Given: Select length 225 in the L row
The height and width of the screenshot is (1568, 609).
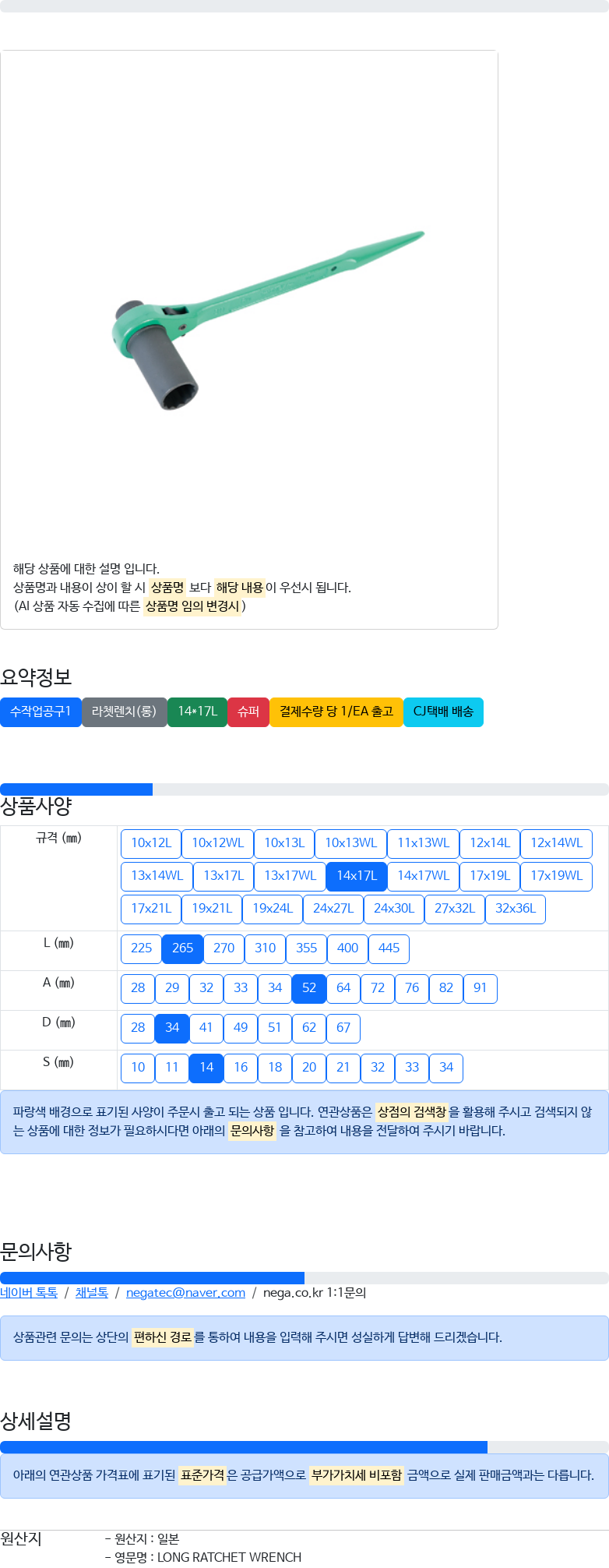Looking at the screenshot, I should [x=141, y=948].
